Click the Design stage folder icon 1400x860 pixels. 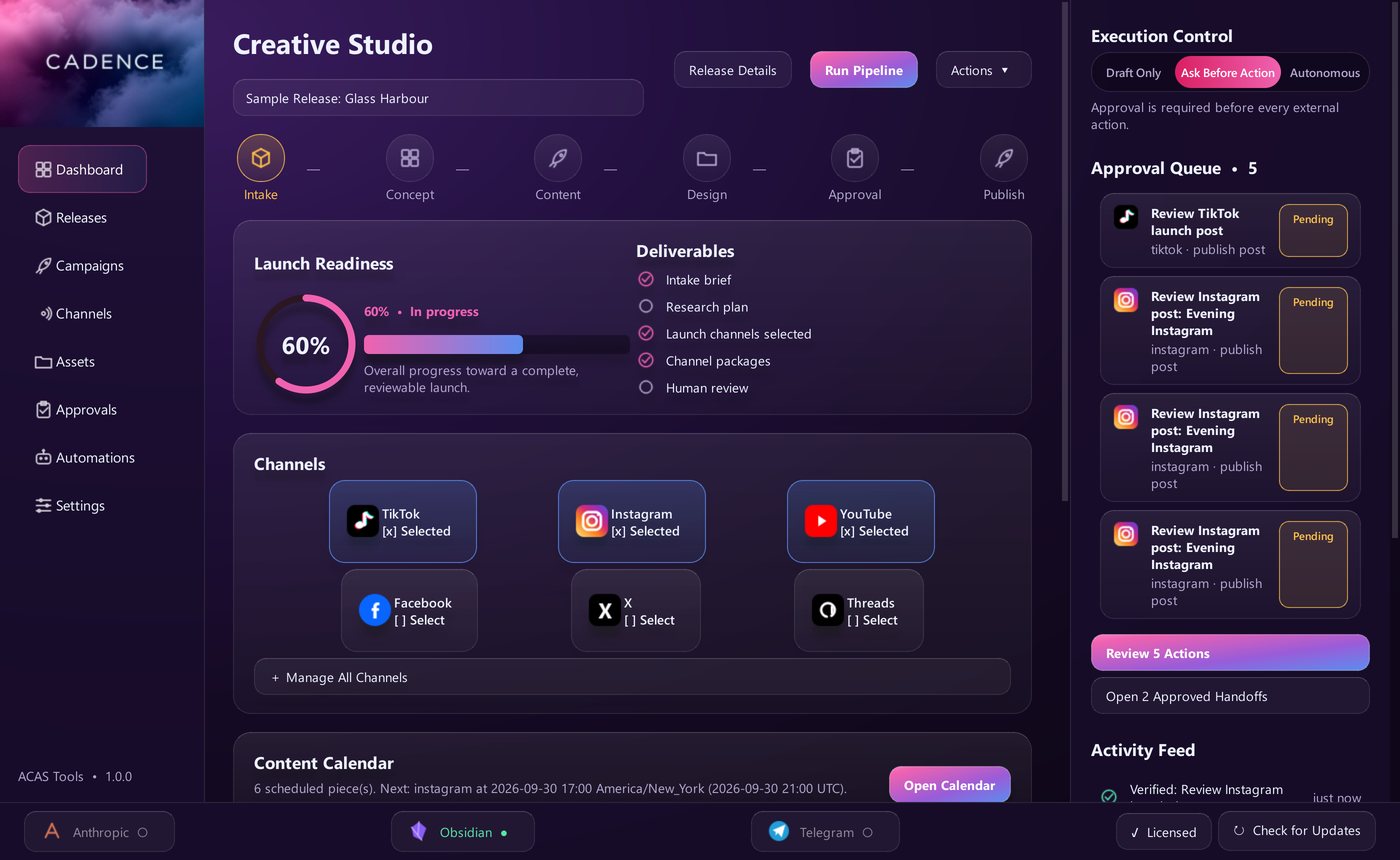click(x=707, y=158)
